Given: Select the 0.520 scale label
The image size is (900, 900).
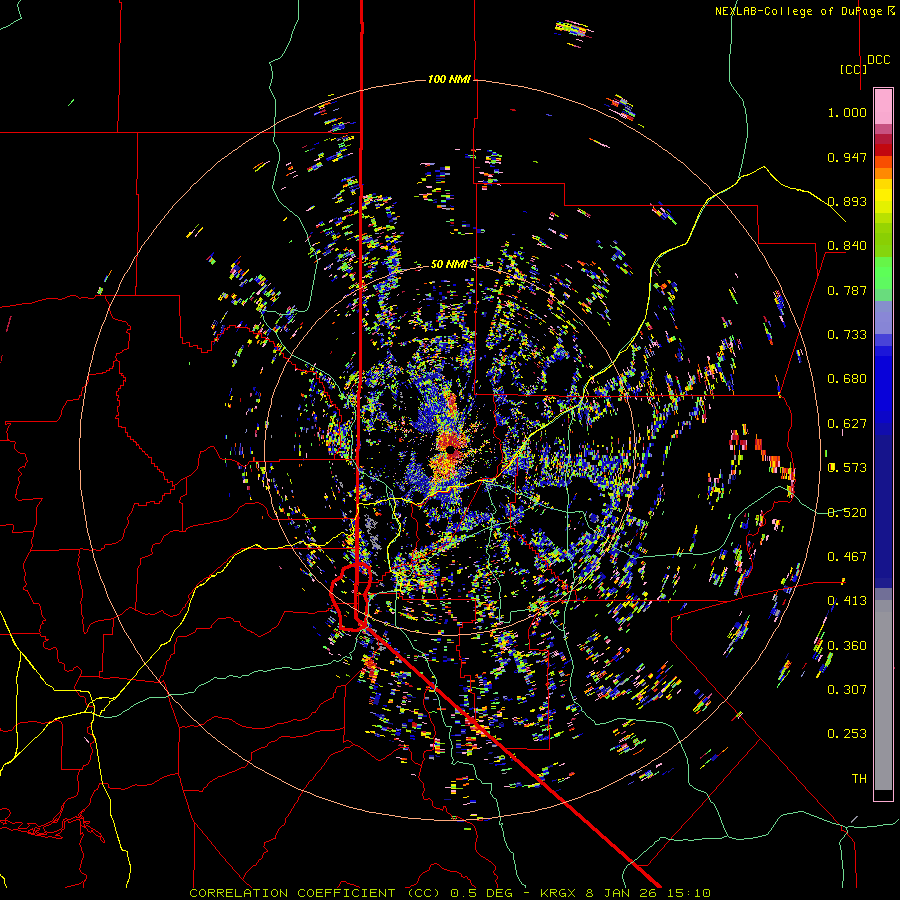Looking at the screenshot, I should [847, 513].
